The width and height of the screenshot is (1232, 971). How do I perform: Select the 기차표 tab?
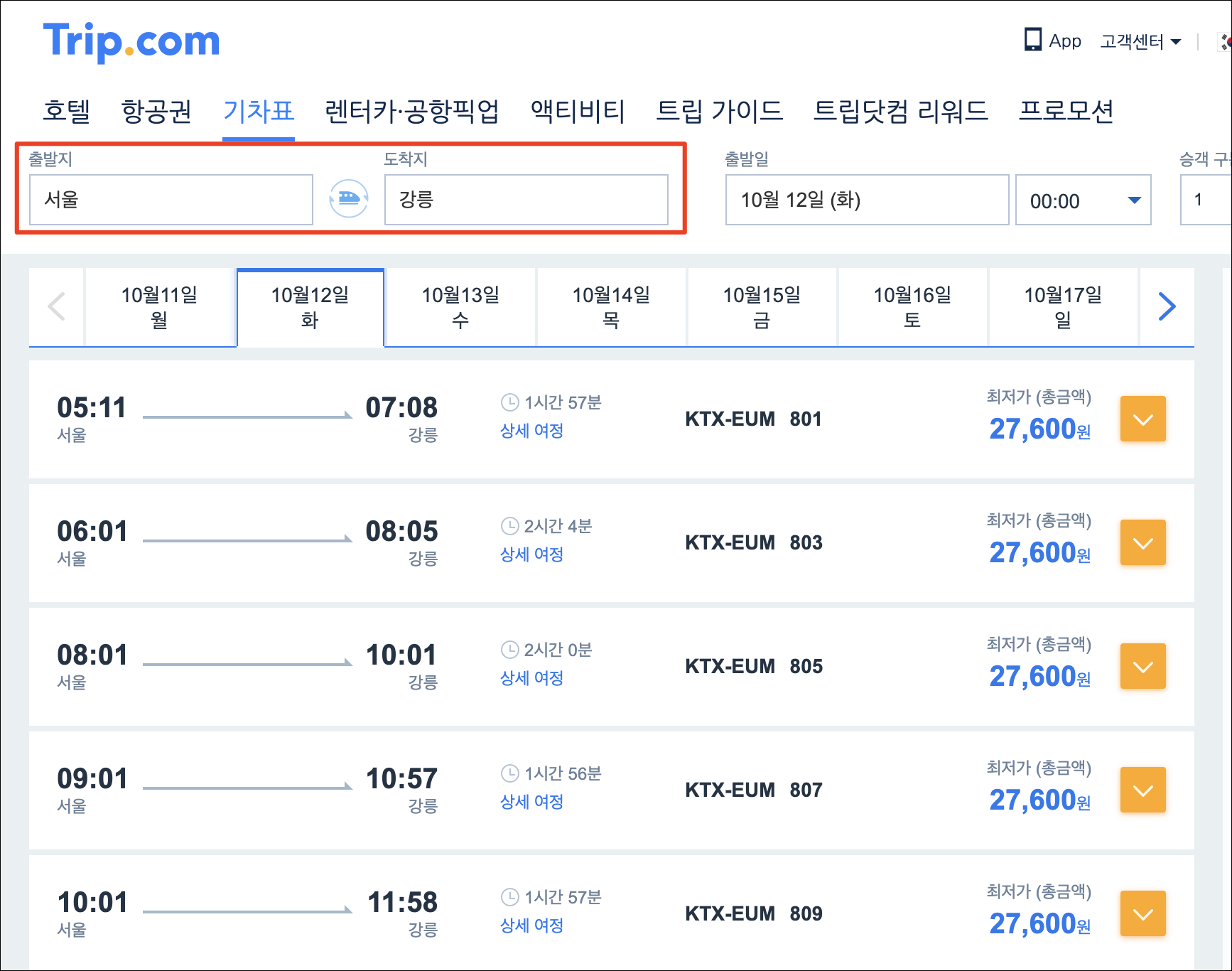coord(259,111)
